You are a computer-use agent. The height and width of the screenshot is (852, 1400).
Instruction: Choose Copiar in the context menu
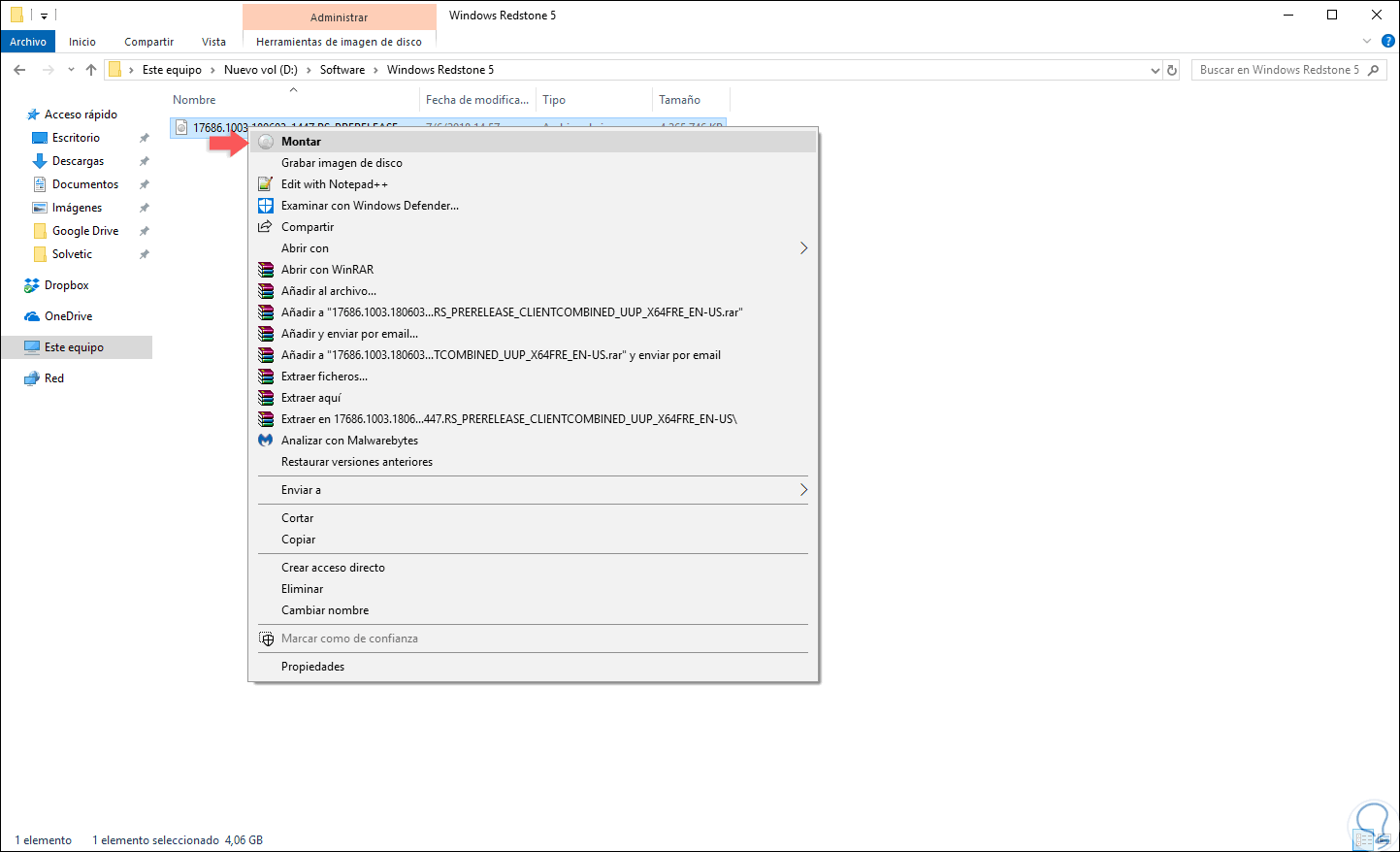pos(534,540)
